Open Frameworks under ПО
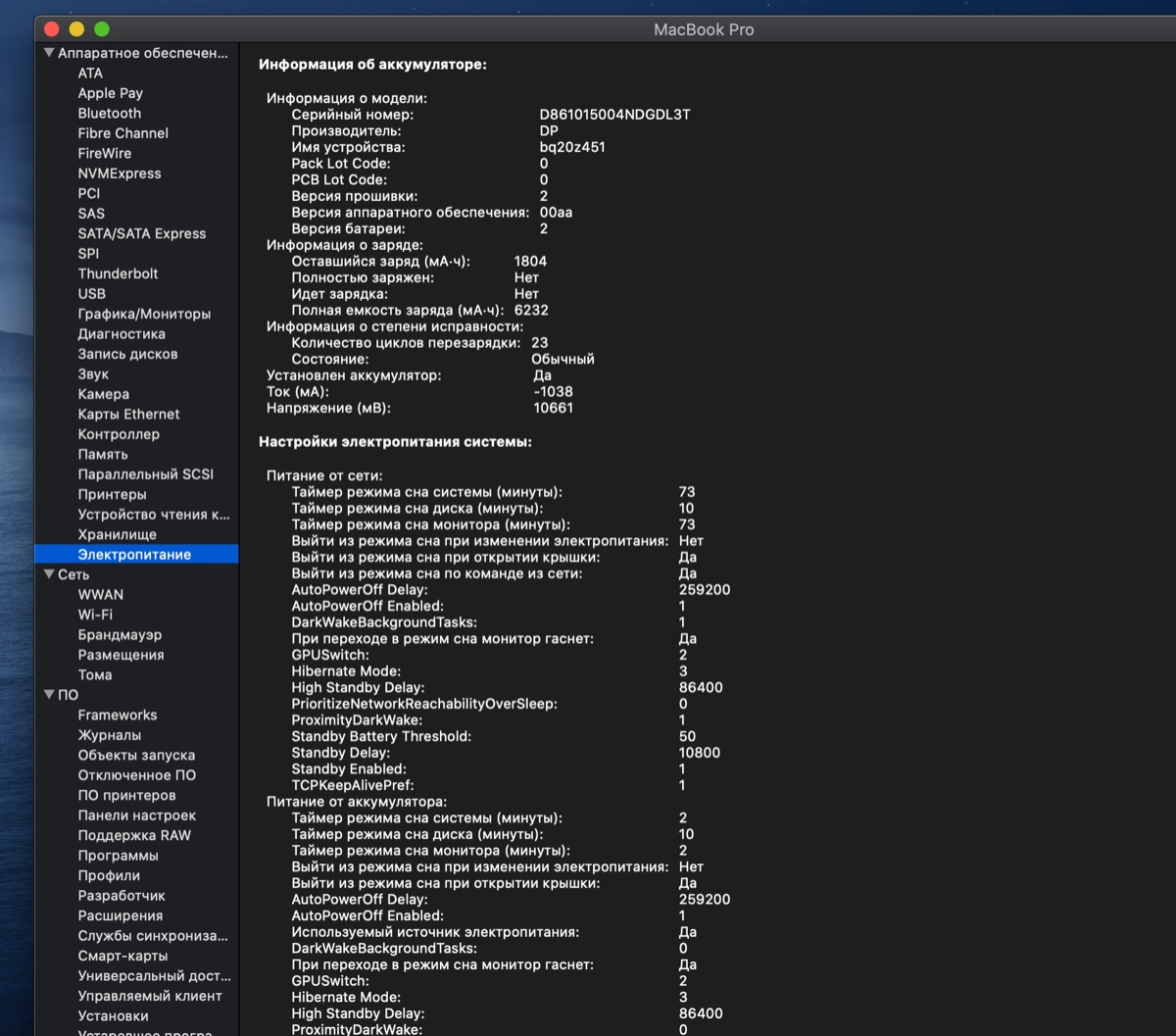Viewport: 1176px width, 1036px height. (118, 715)
